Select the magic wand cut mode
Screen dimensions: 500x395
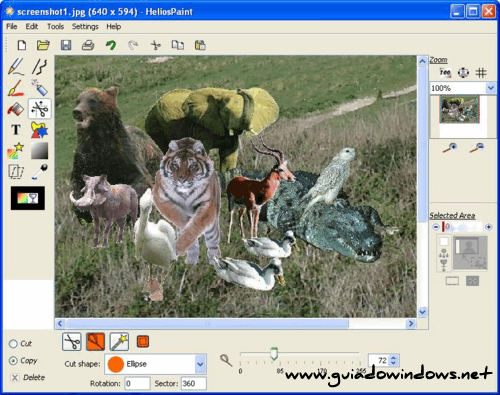pyautogui.click(x=119, y=342)
